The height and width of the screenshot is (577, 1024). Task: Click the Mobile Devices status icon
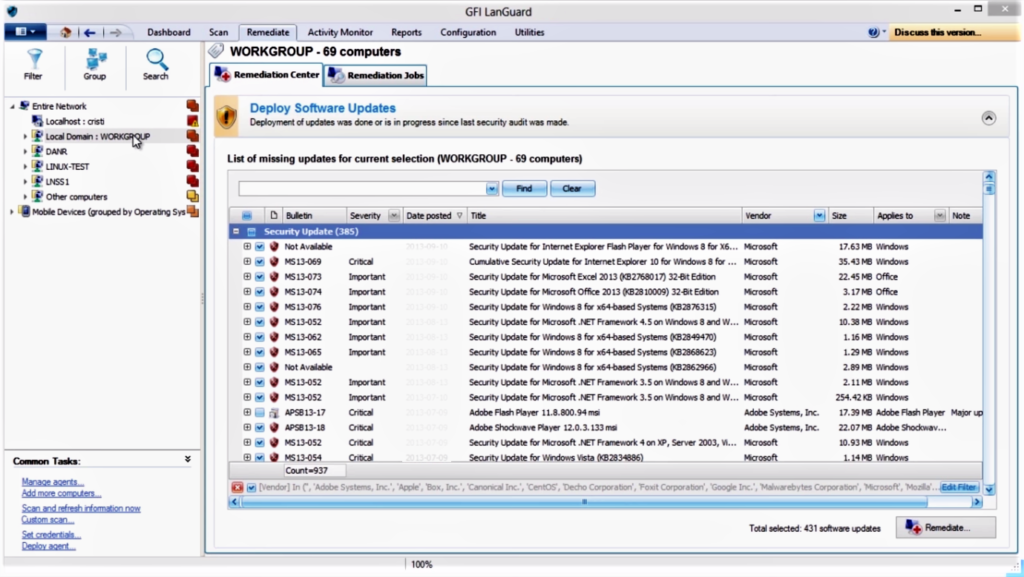click(x=192, y=211)
